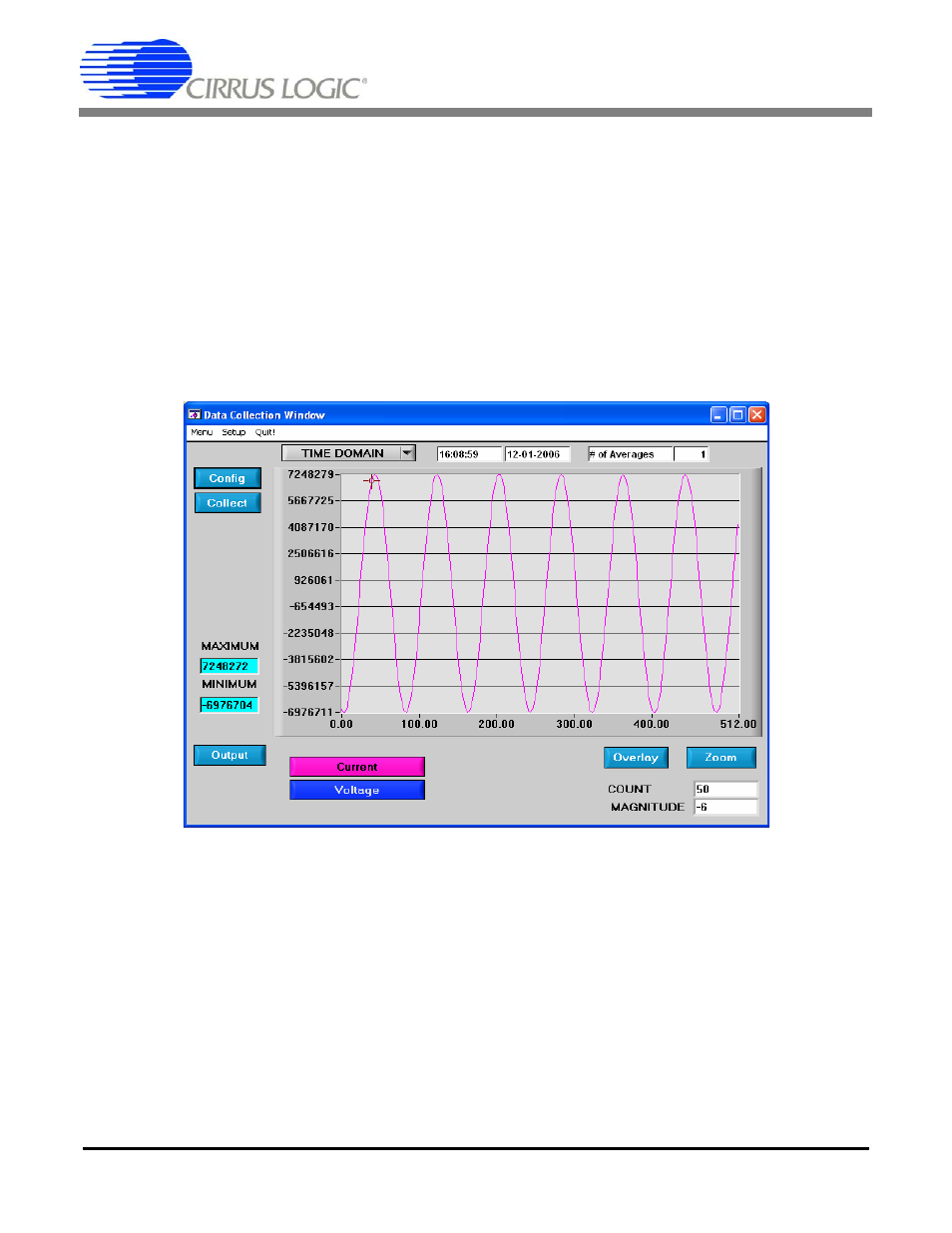Click the MAXIMUM value 7248272
Viewport: 952px width, 1233px height.
pyautogui.click(x=230, y=666)
